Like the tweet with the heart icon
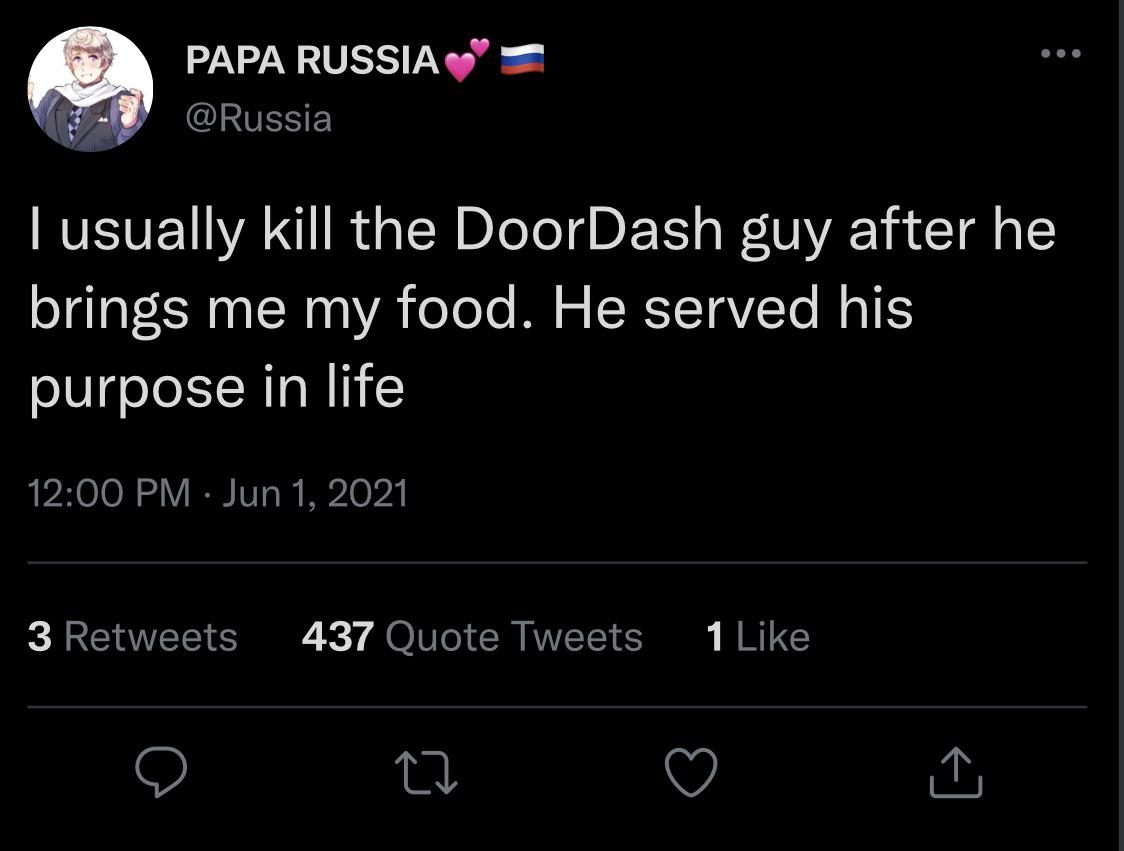The height and width of the screenshot is (851, 1124). tap(691, 773)
